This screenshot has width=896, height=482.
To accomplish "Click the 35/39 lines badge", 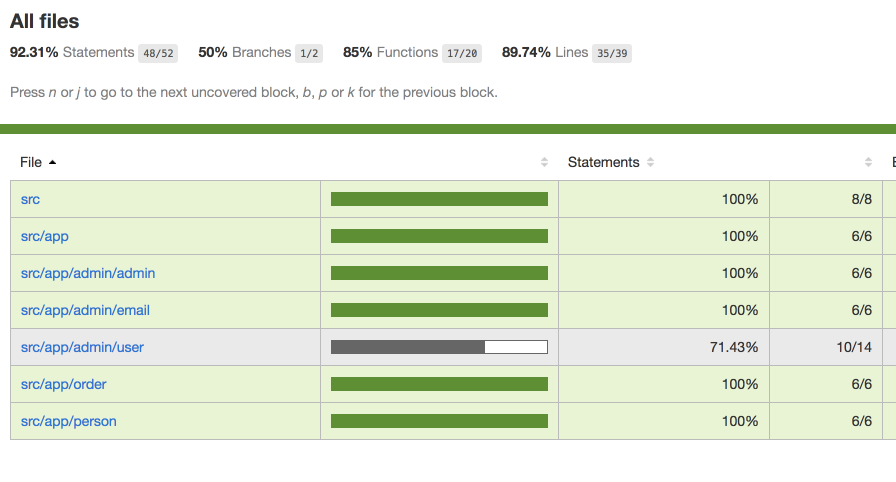I will coord(611,53).
